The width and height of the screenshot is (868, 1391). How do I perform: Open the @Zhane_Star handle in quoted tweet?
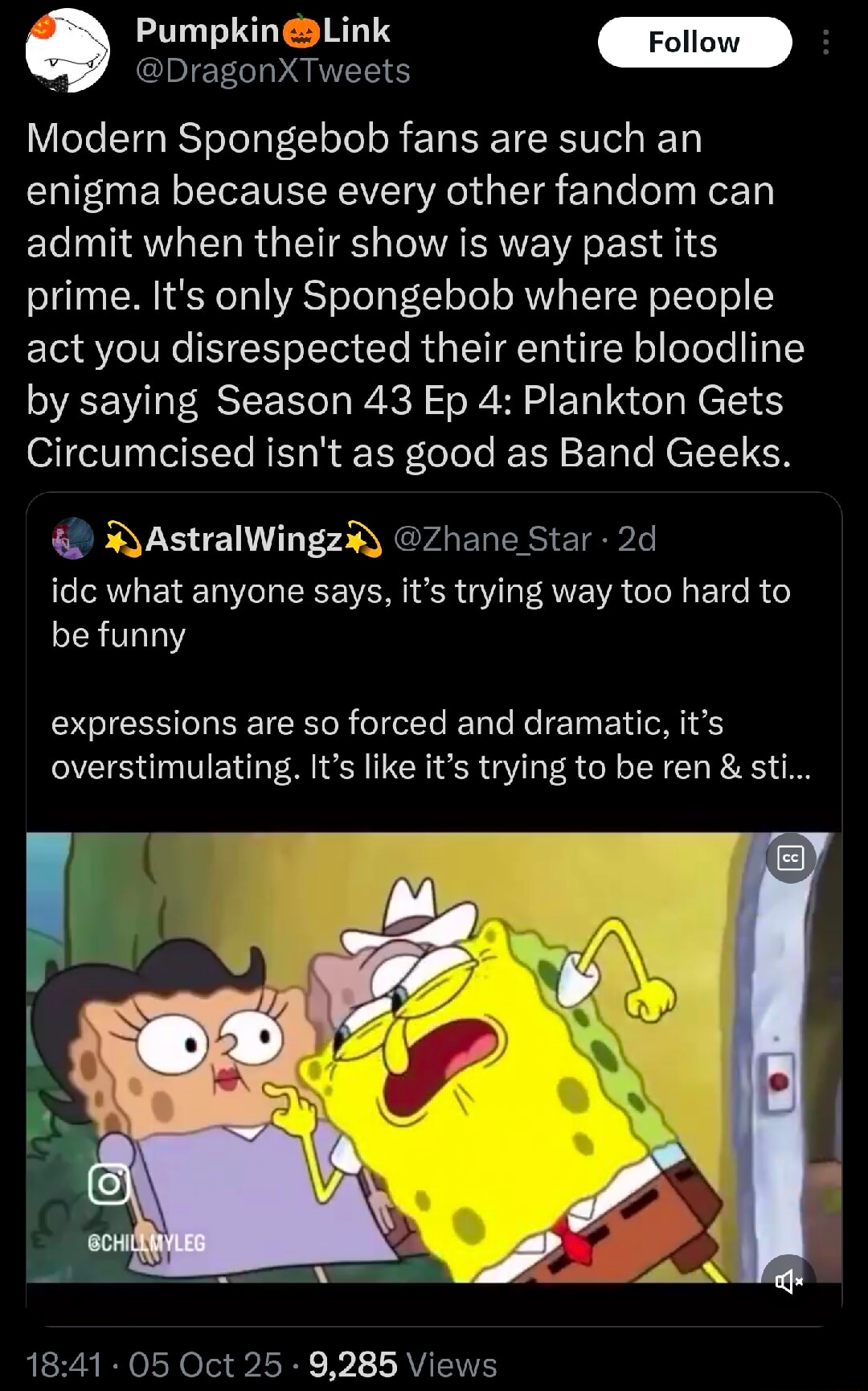pyautogui.click(x=493, y=539)
